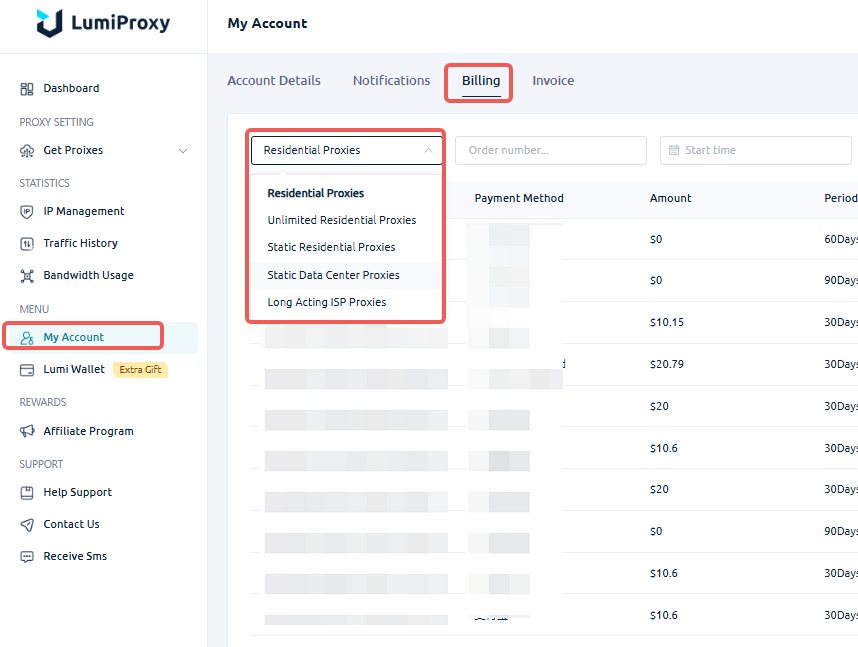This screenshot has width=858, height=647.
Task: Open Help Support page
Action: [78, 492]
